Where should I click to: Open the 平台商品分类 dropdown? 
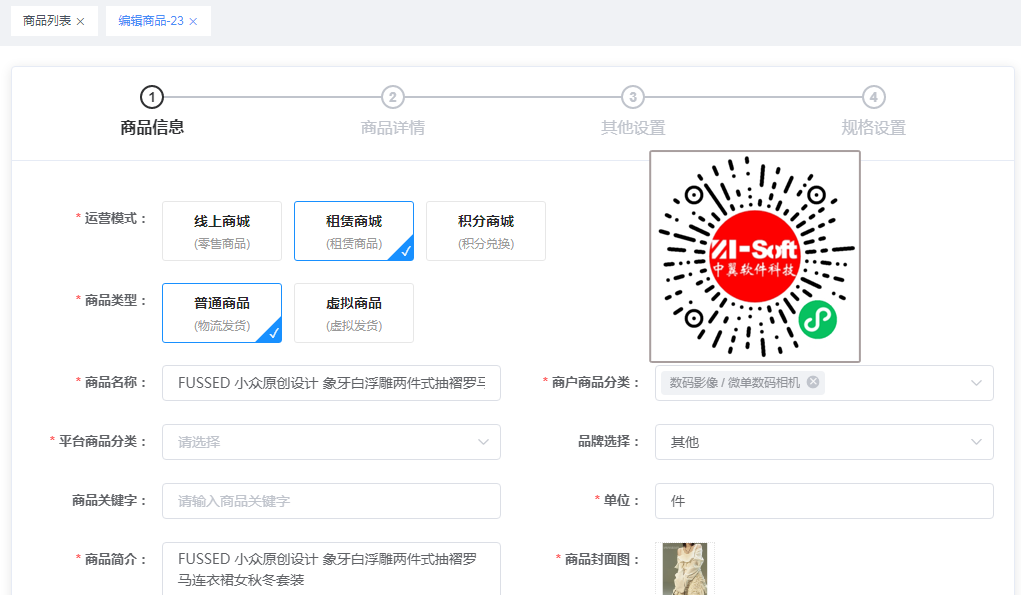pos(331,442)
